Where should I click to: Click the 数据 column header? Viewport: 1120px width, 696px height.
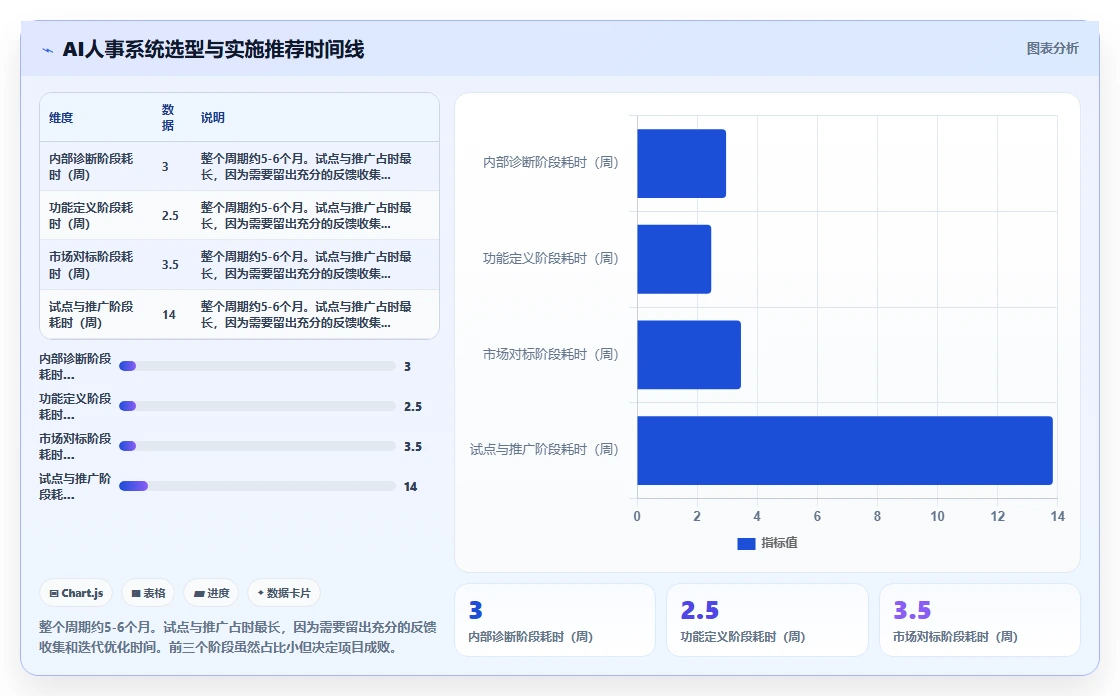pyautogui.click(x=168, y=118)
